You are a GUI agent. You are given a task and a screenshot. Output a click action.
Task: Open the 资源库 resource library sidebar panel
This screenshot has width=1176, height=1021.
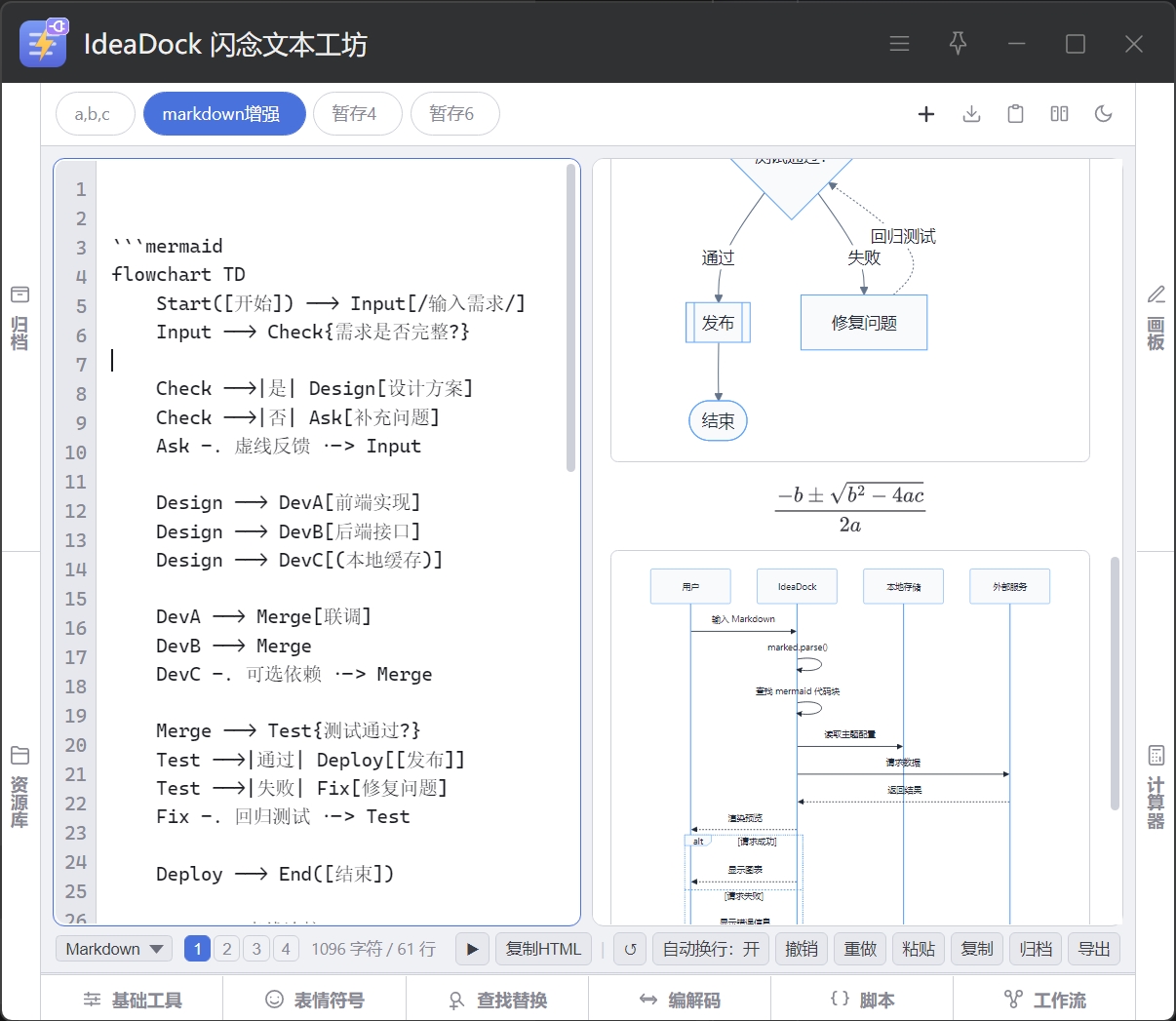(x=20, y=787)
